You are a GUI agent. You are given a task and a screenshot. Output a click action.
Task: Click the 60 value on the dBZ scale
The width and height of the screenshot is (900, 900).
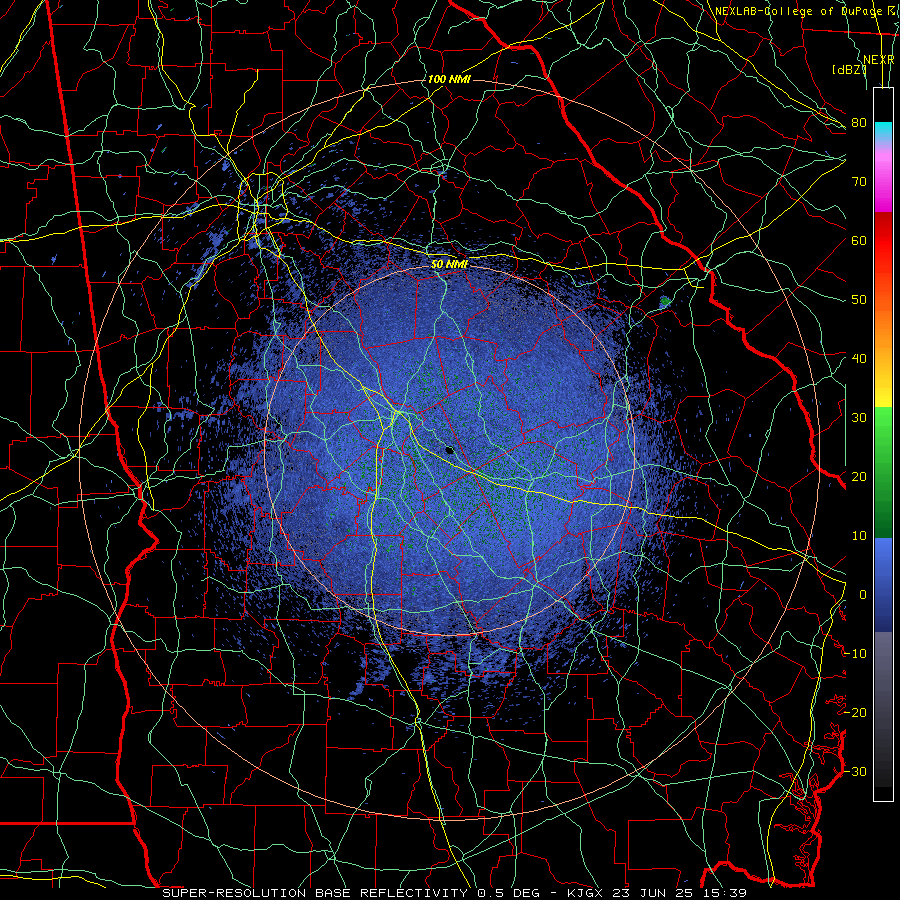point(859,241)
